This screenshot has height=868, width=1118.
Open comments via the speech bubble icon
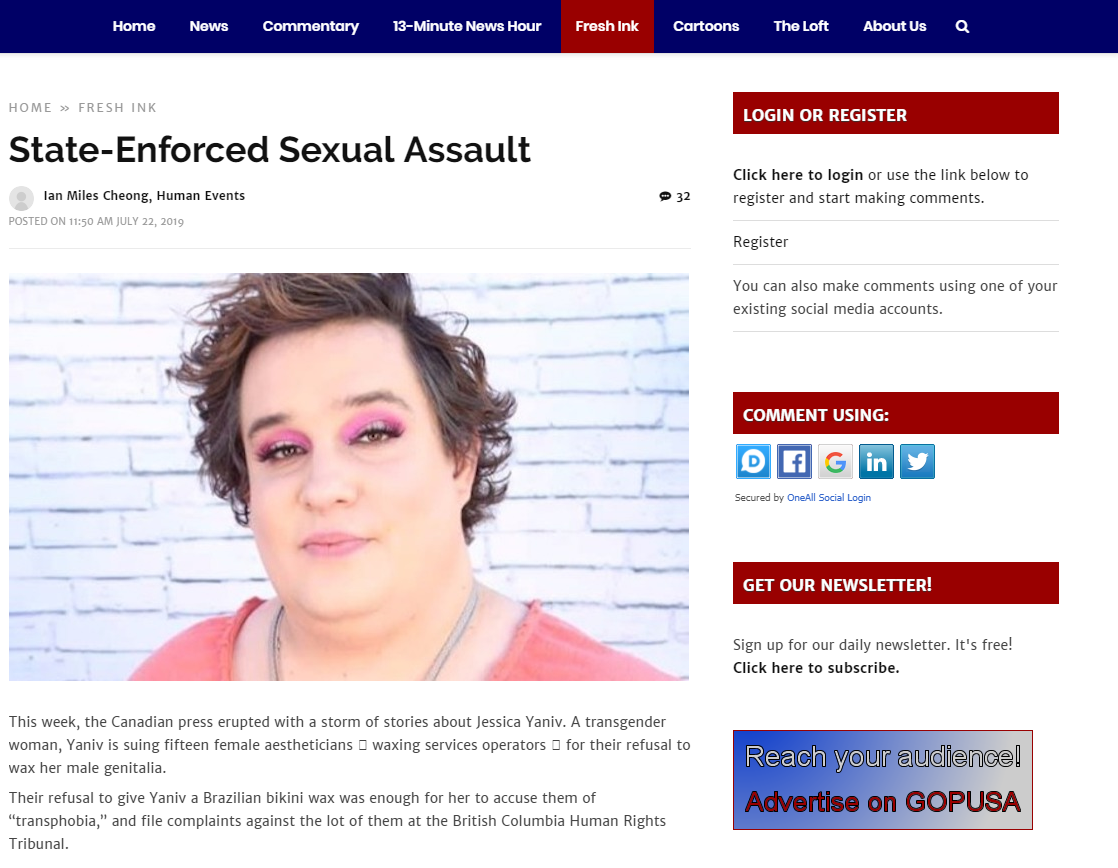[665, 196]
